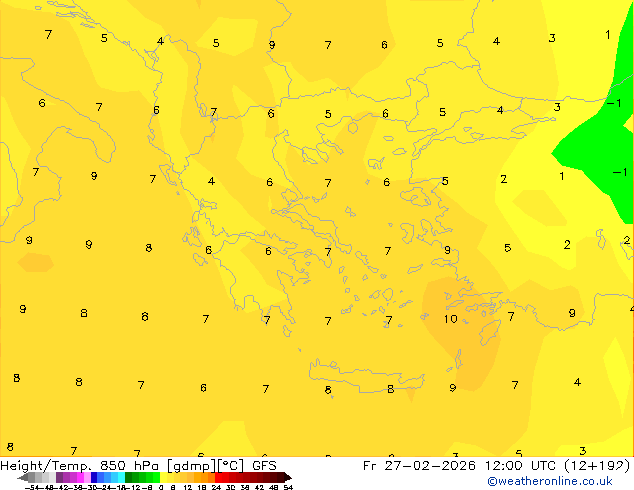Click the grey left arrow of the legend
634x490 pixels.
point(23,478)
